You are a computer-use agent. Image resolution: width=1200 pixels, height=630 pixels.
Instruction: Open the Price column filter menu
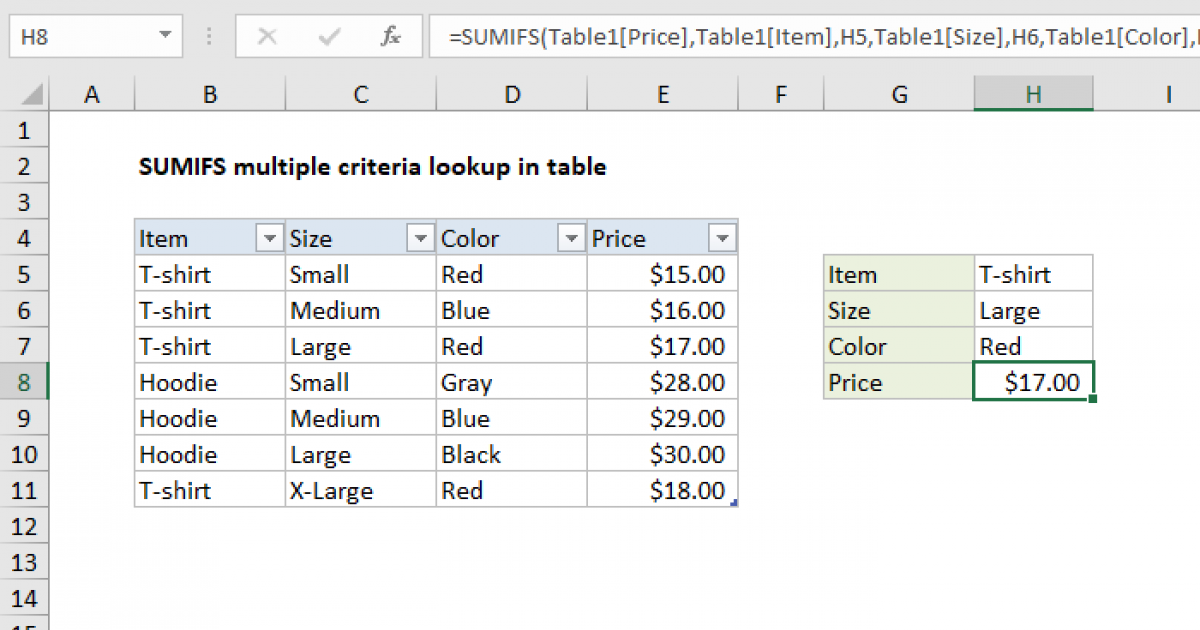pos(722,237)
